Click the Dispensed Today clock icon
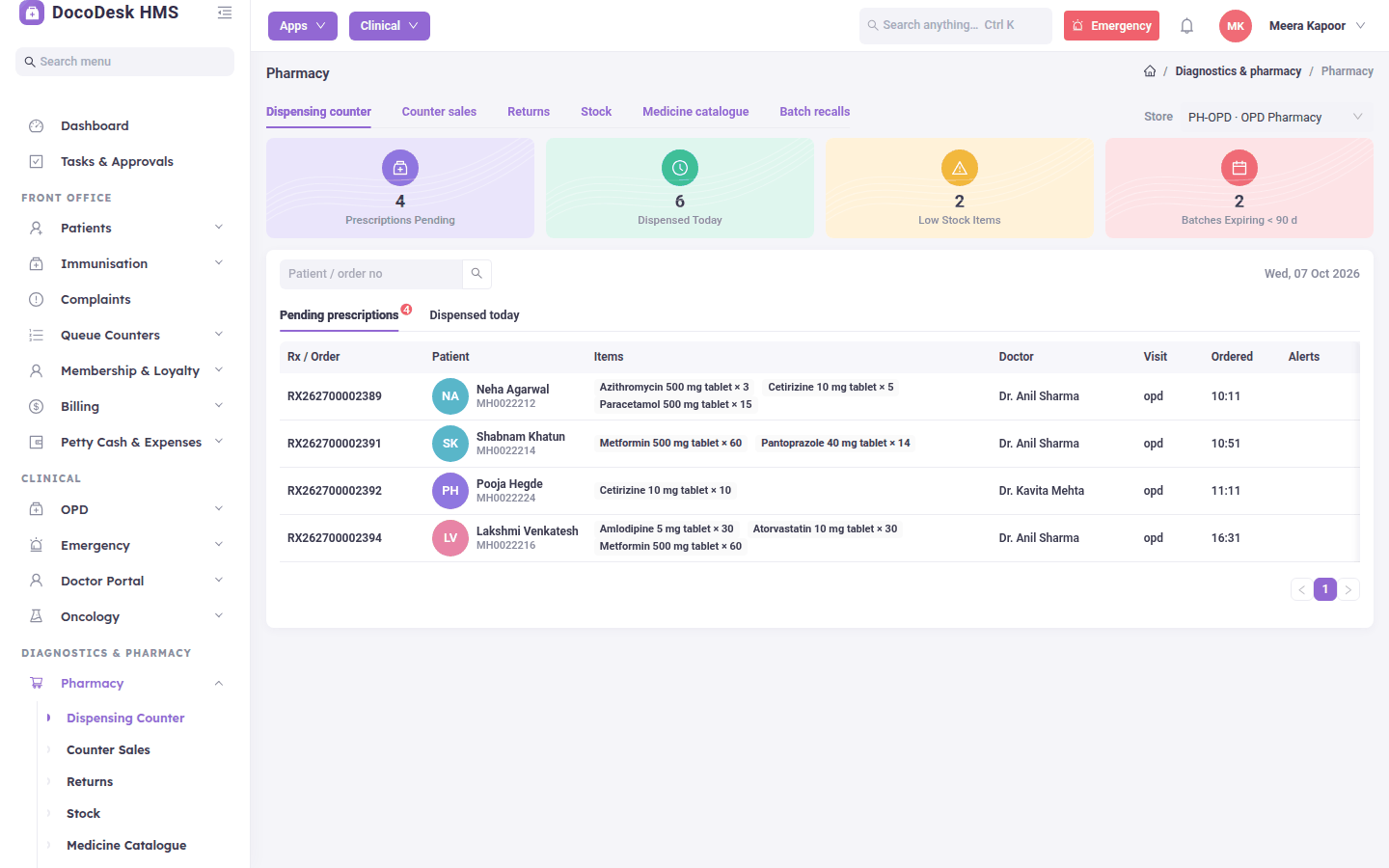This screenshot has width=1389, height=868. 680,168
